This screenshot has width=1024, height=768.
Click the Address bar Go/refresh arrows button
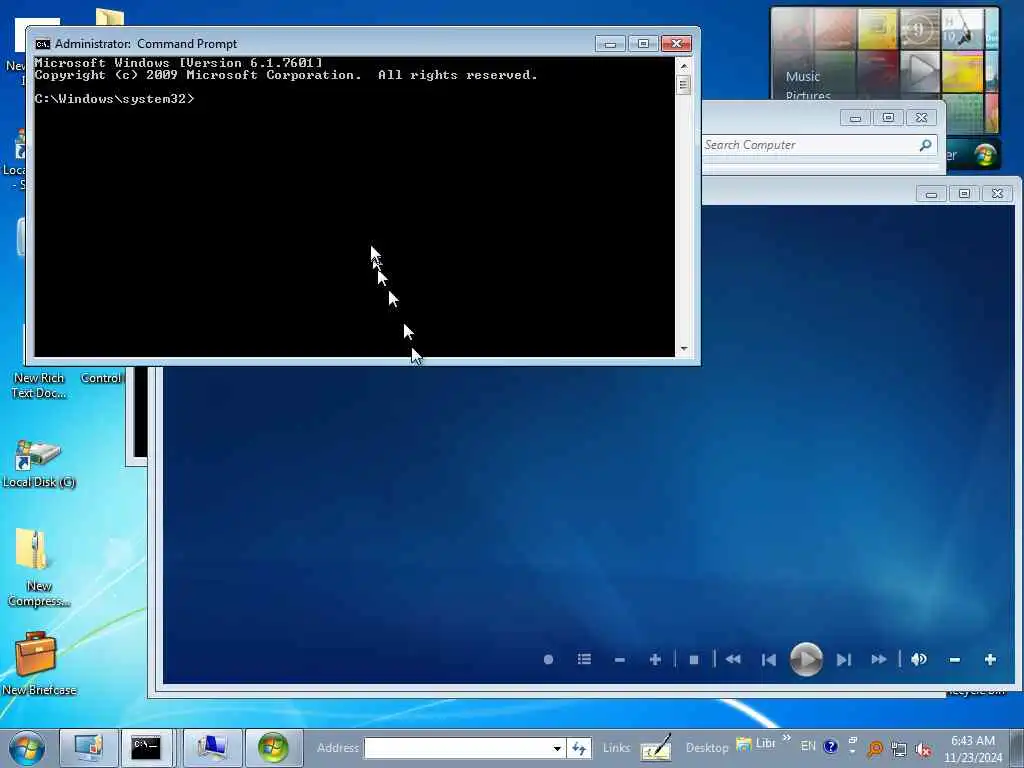[579, 748]
